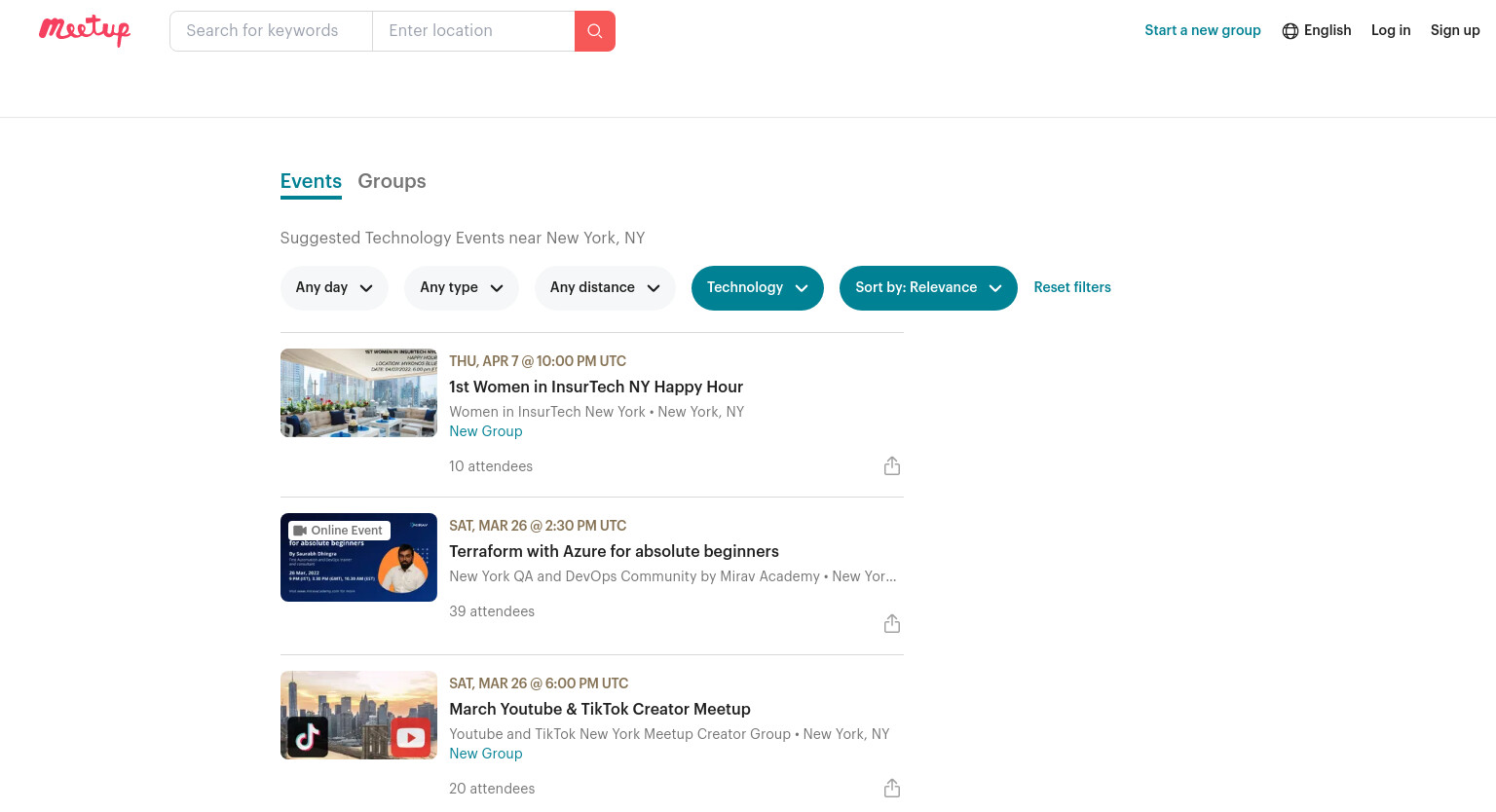Click New Group label under Women in InsurTech
The image size is (1496, 812).
tap(486, 431)
